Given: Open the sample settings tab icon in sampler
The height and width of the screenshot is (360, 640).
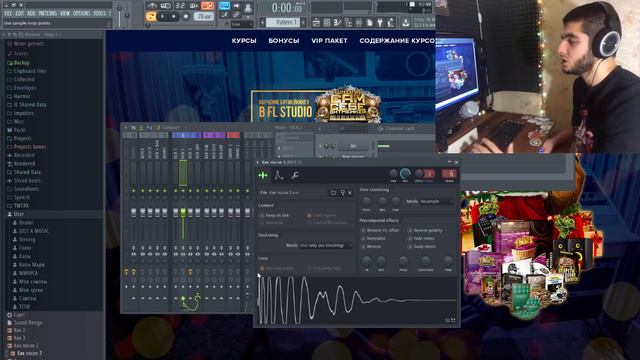Looking at the screenshot, I should pyautogui.click(x=263, y=175).
